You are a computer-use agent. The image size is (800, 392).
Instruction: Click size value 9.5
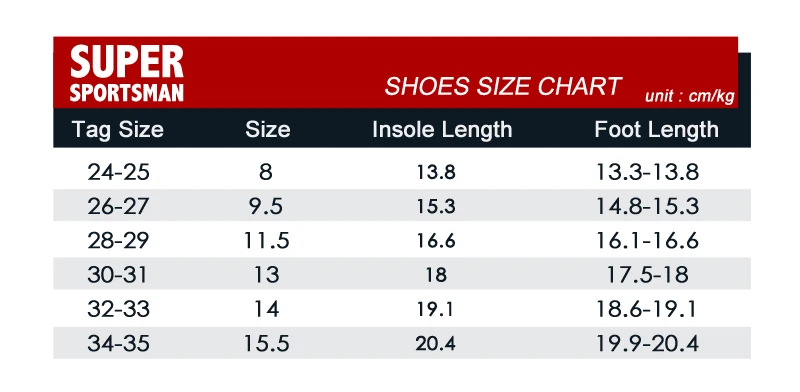coord(265,206)
